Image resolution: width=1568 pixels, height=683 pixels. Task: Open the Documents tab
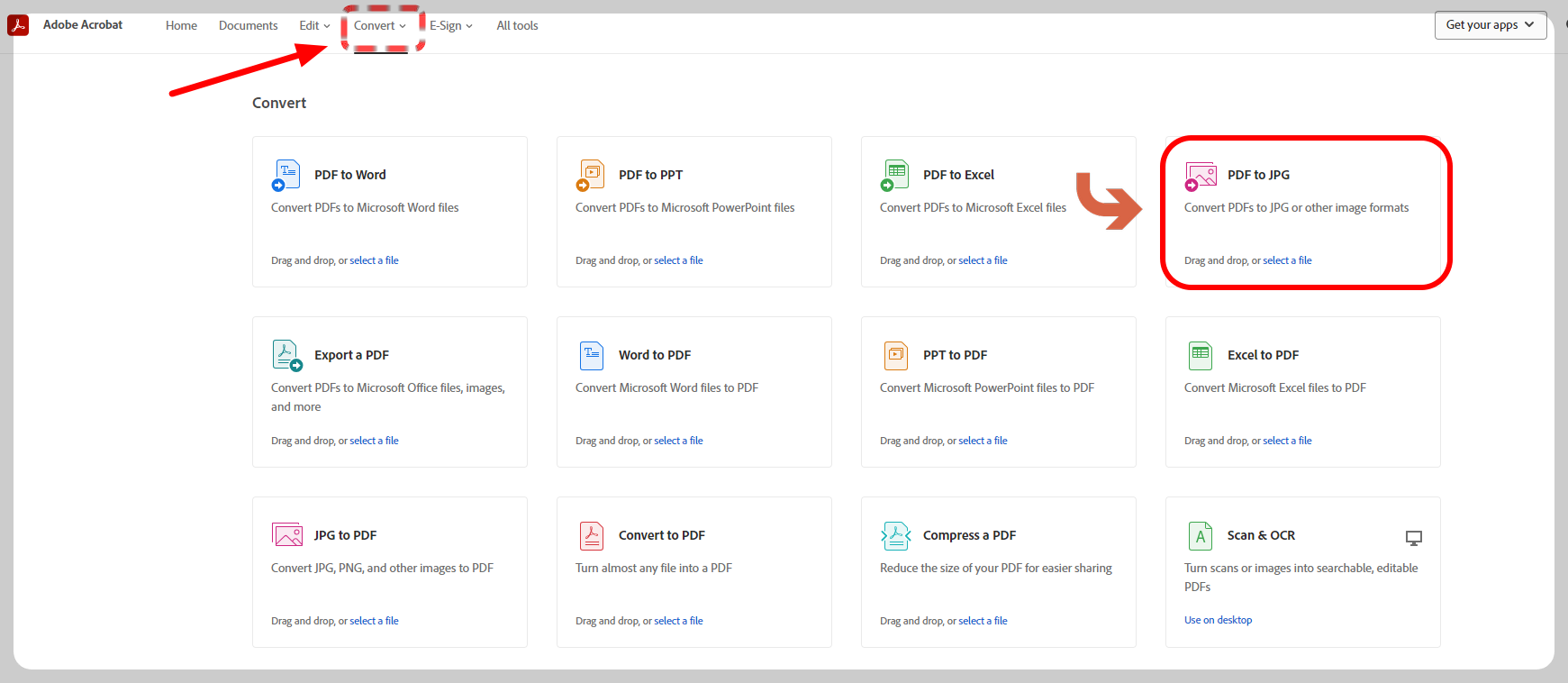[248, 25]
